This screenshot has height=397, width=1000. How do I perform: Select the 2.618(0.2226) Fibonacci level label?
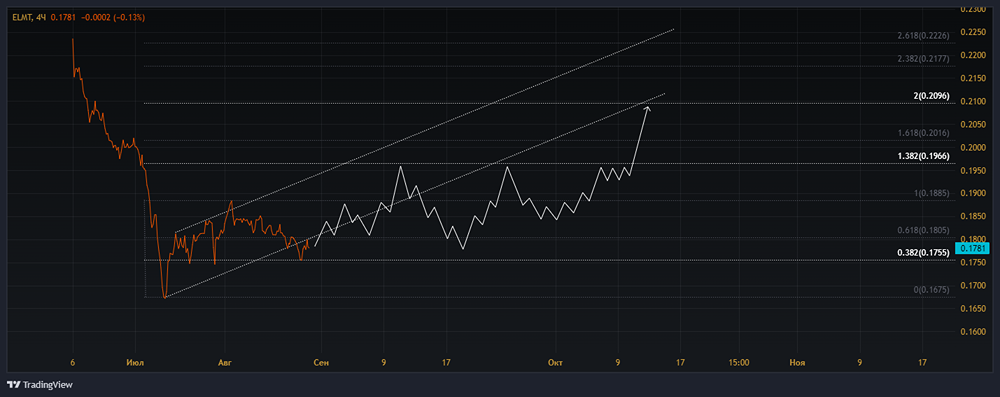923,36
